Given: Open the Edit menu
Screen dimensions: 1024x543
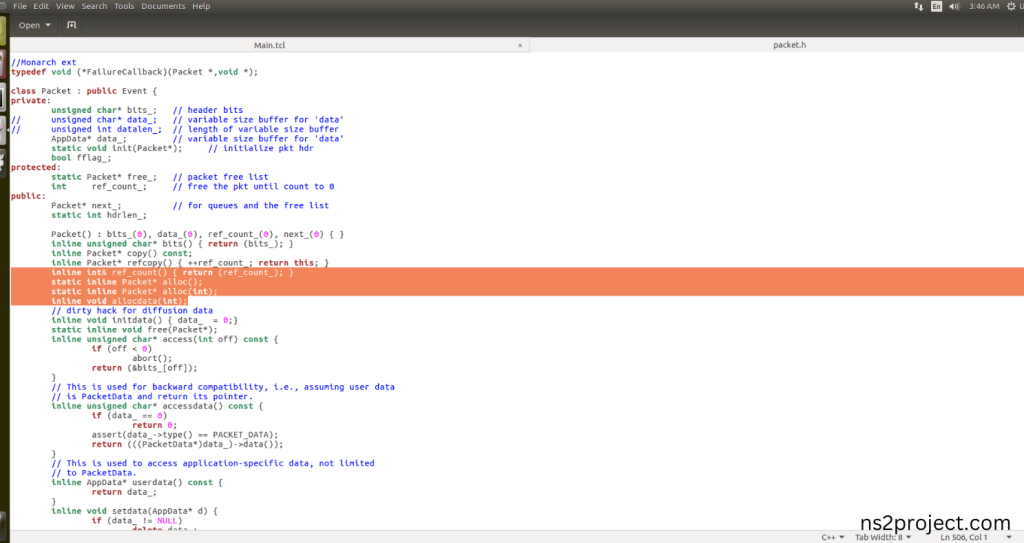Looking at the screenshot, I should [x=41, y=6].
